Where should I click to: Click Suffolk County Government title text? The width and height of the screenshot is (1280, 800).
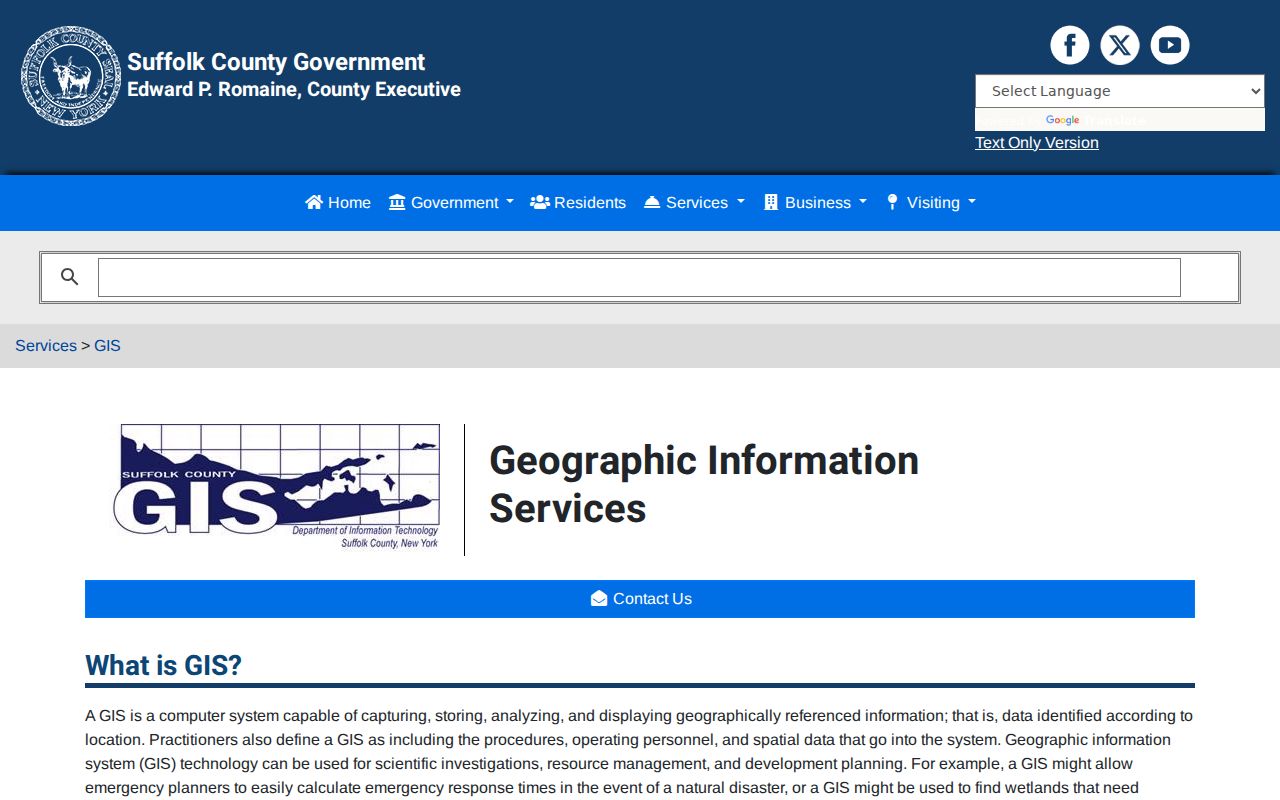(276, 62)
